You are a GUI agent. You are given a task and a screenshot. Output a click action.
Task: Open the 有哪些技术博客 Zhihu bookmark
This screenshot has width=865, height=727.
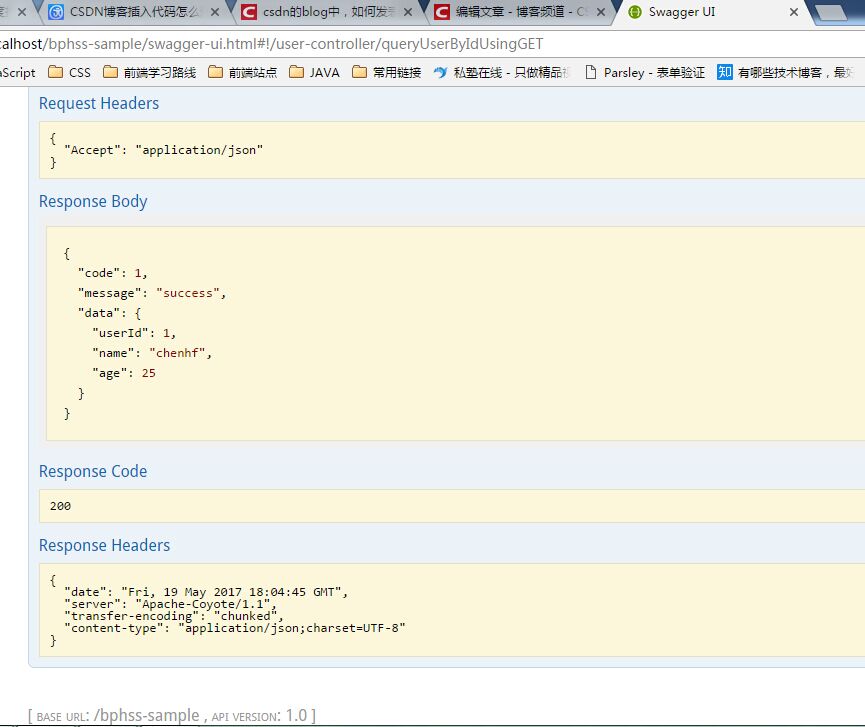tap(786, 72)
